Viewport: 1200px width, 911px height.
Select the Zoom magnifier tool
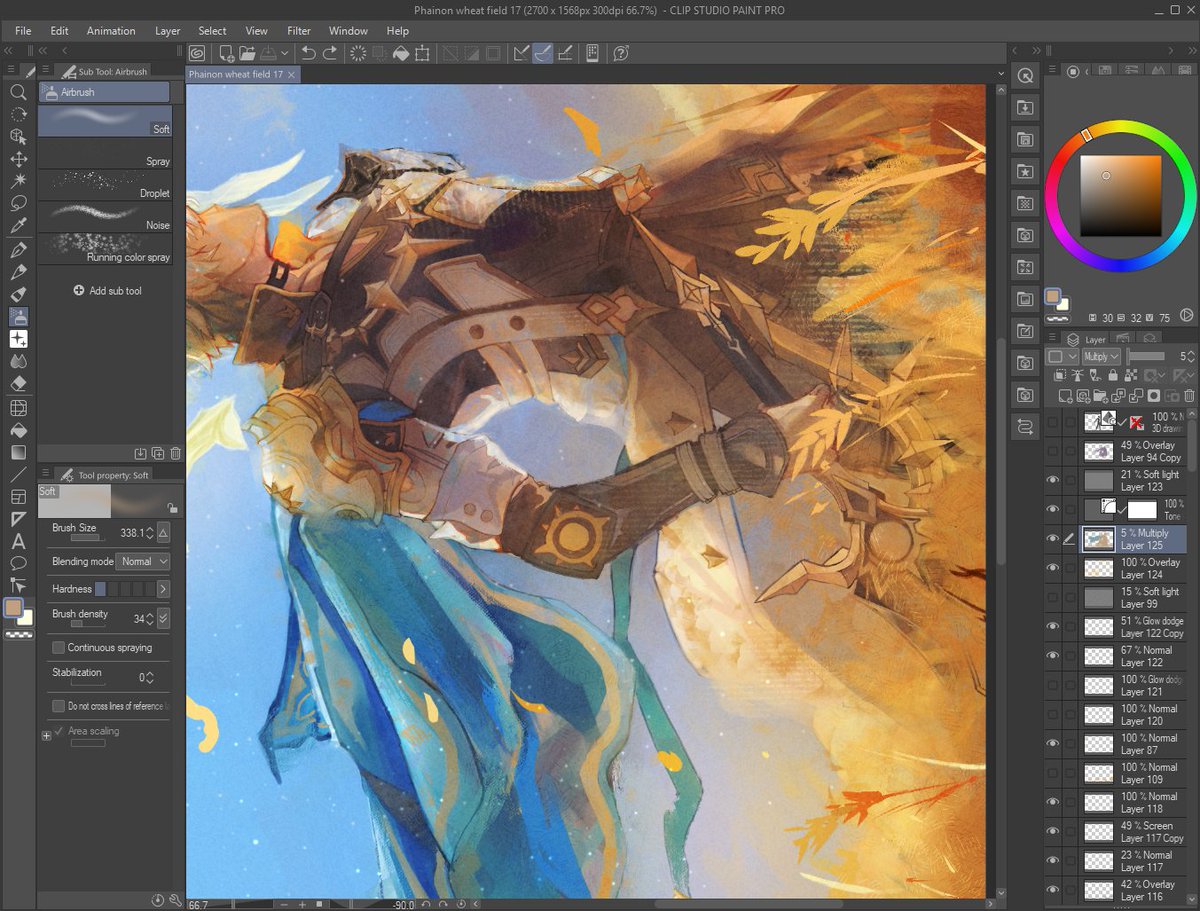pyautogui.click(x=18, y=92)
